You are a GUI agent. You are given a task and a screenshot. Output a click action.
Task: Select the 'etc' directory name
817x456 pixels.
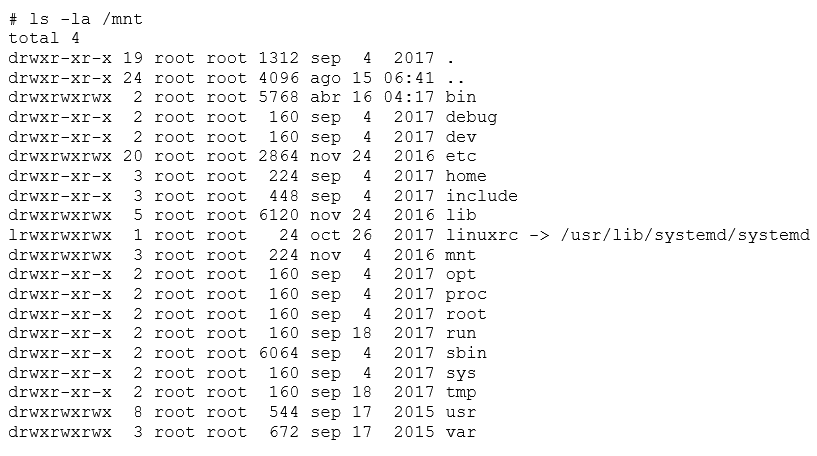tap(461, 156)
